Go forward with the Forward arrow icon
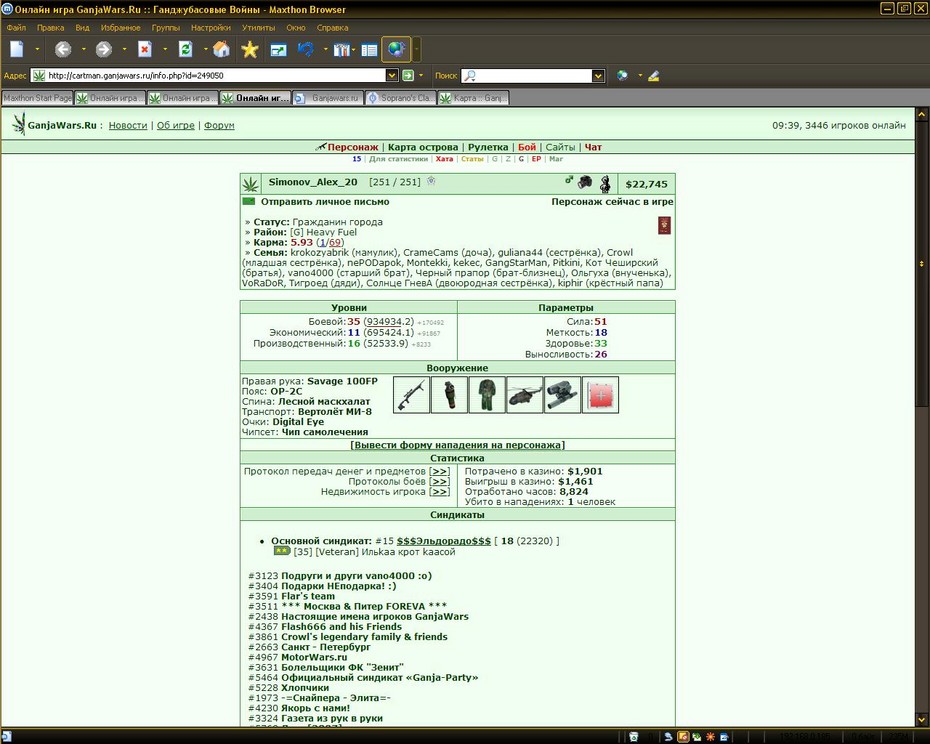The height and width of the screenshot is (744, 930). (x=104, y=49)
